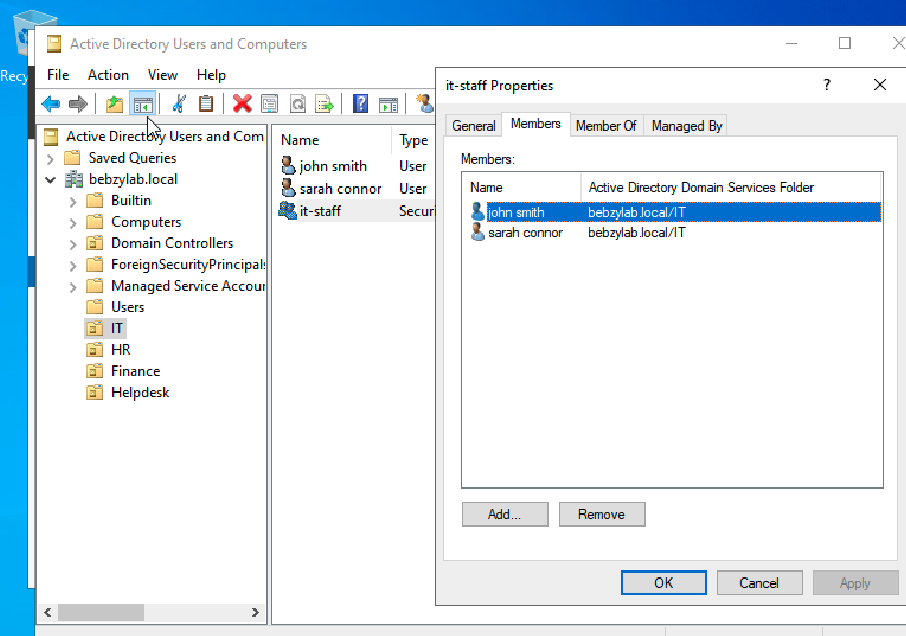The height and width of the screenshot is (636, 906).
Task: Click the HR OU folder icon
Action: pyautogui.click(x=94, y=349)
